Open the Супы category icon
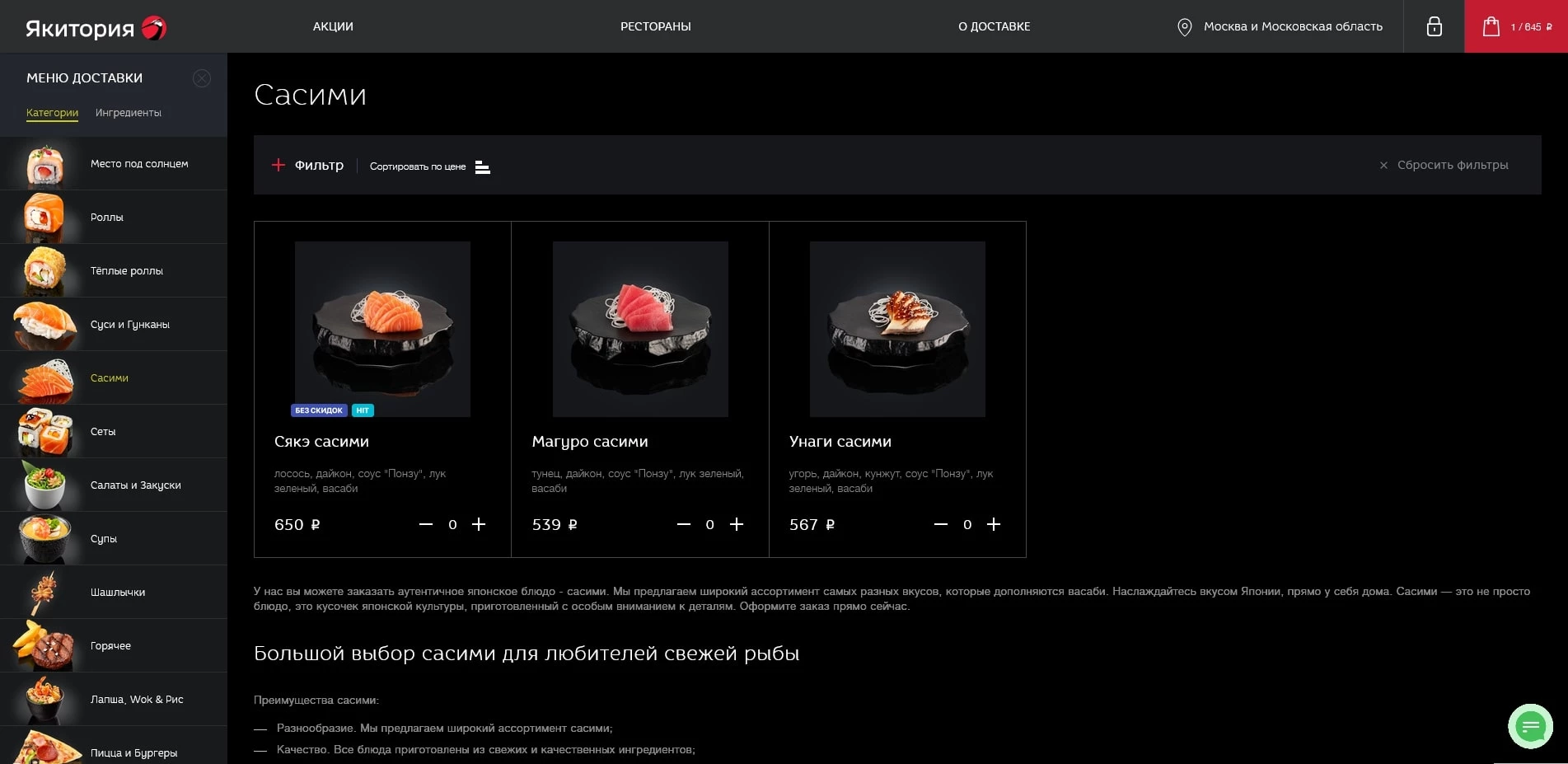Screen dimensions: 1568x764 [44, 538]
